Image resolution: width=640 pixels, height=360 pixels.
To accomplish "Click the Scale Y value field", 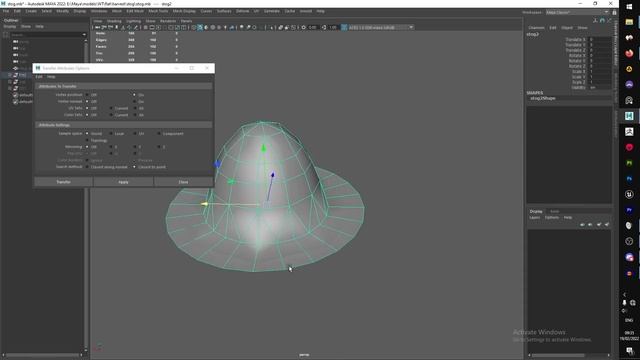I will pyautogui.click(x=599, y=77).
